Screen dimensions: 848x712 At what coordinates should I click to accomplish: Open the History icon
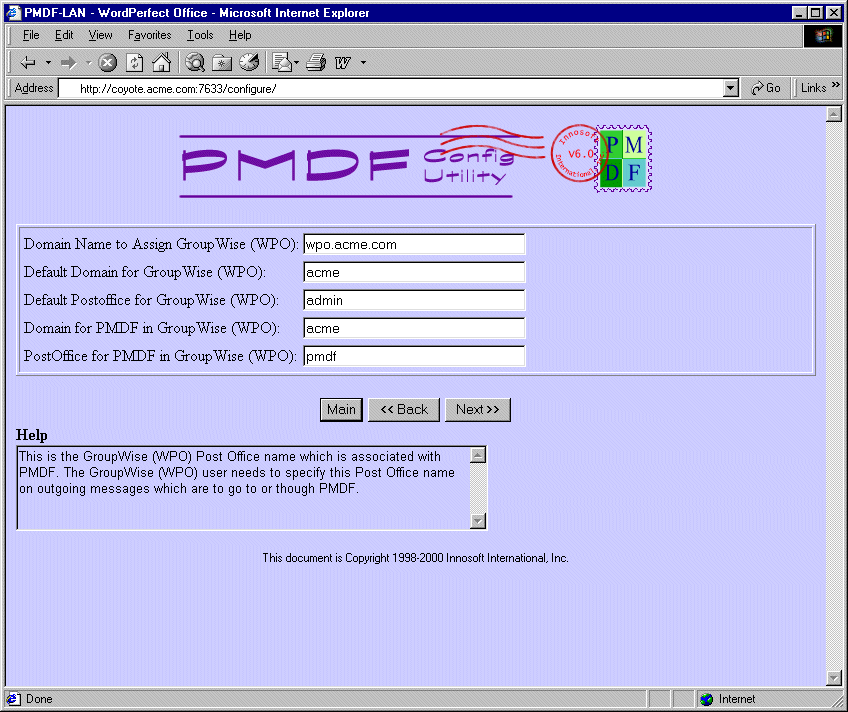[x=249, y=62]
